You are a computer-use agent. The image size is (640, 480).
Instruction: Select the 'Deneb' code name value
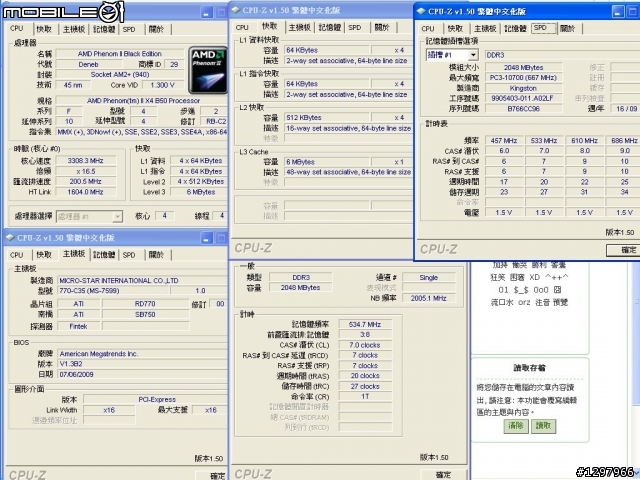[88, 64]
